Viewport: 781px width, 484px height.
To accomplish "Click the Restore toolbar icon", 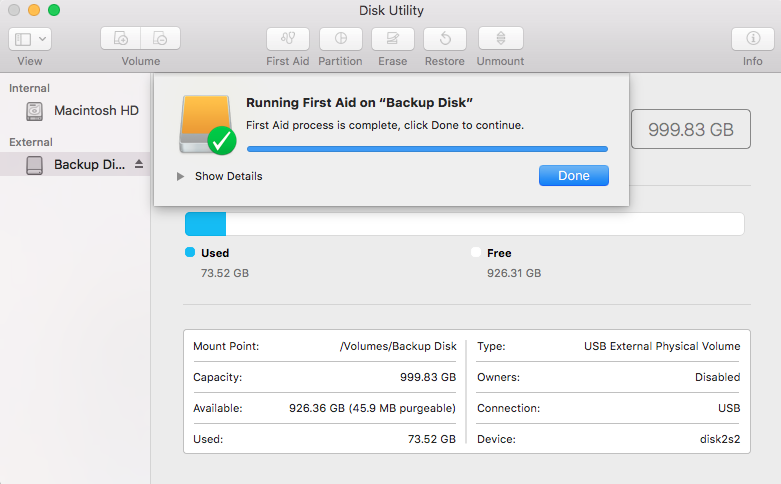I will pos(445,38).
